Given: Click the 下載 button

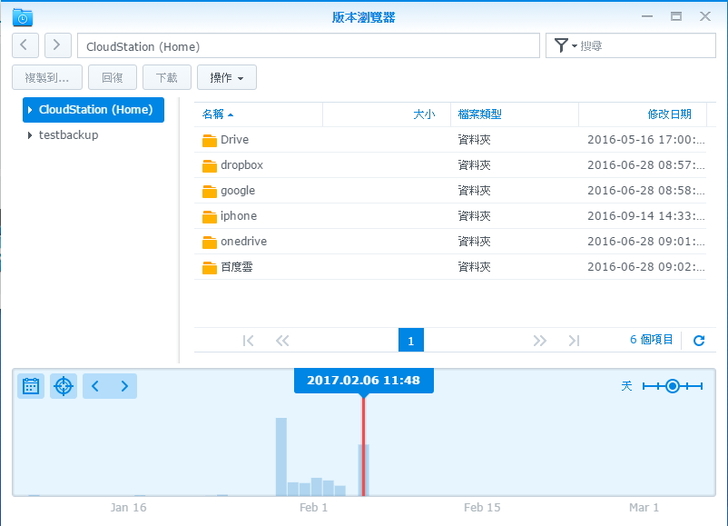Looking at the screenshot, I should pyautogui.click(x=166, y=78).
